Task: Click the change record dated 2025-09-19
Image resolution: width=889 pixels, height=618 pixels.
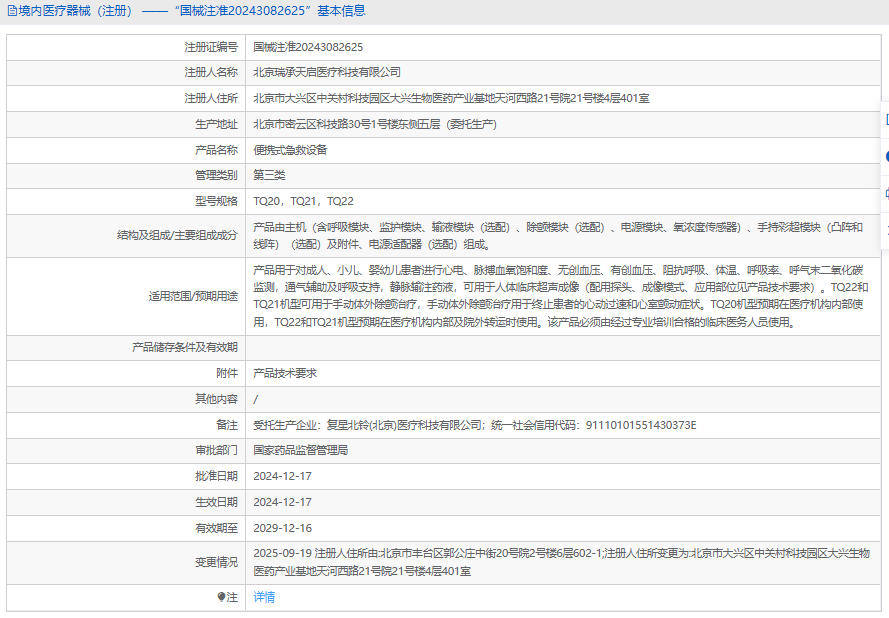Action: click(x=561, y=562)
